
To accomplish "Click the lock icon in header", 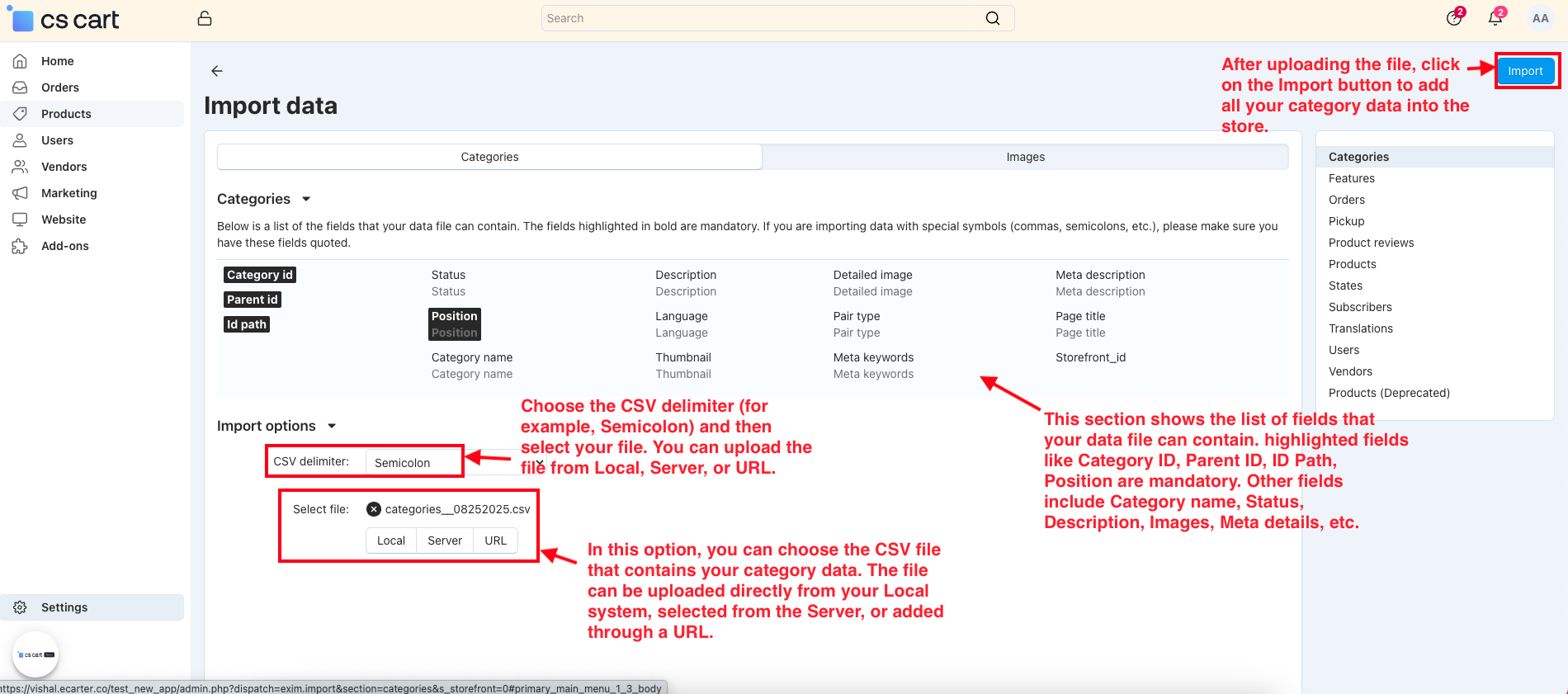I will (x=205, y=18).
